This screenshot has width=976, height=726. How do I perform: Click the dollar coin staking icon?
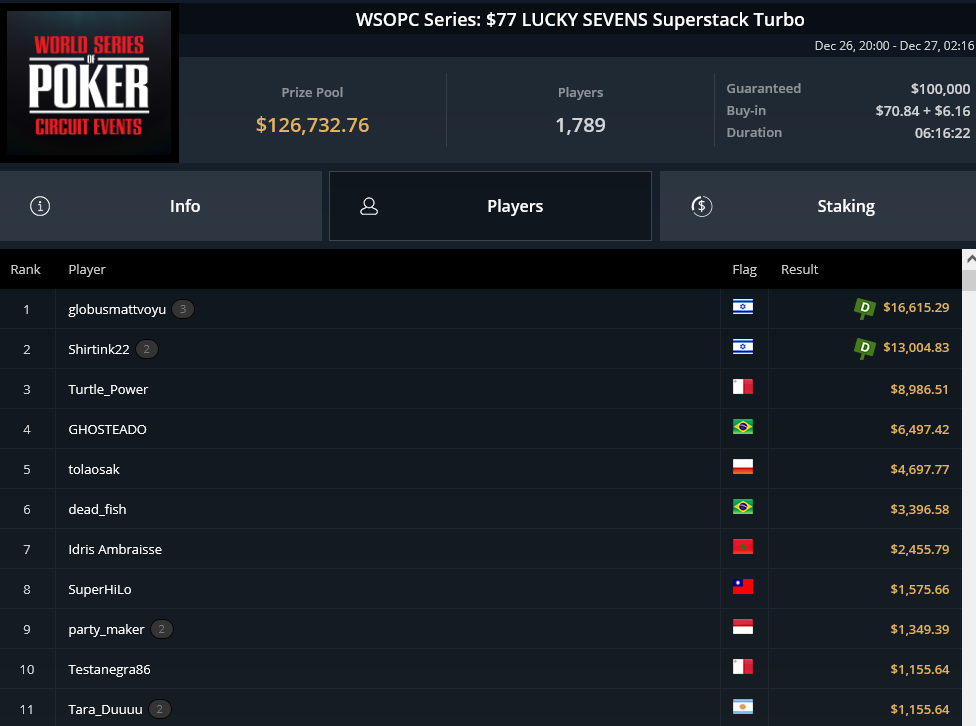pyautogui.click(x=702, y=206)
